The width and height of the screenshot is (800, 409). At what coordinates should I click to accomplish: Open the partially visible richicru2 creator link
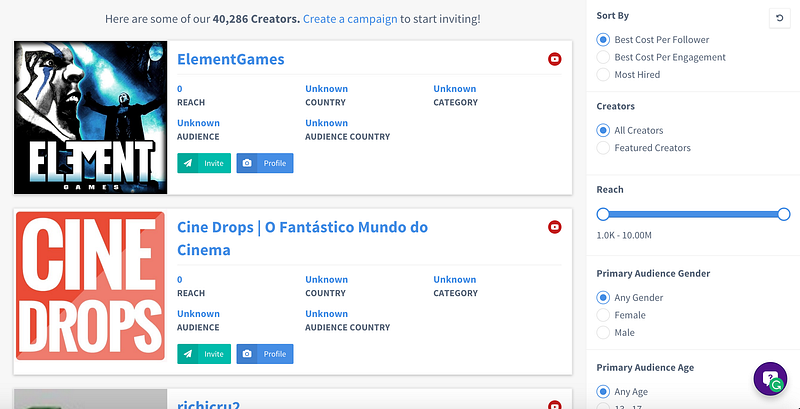209,405
